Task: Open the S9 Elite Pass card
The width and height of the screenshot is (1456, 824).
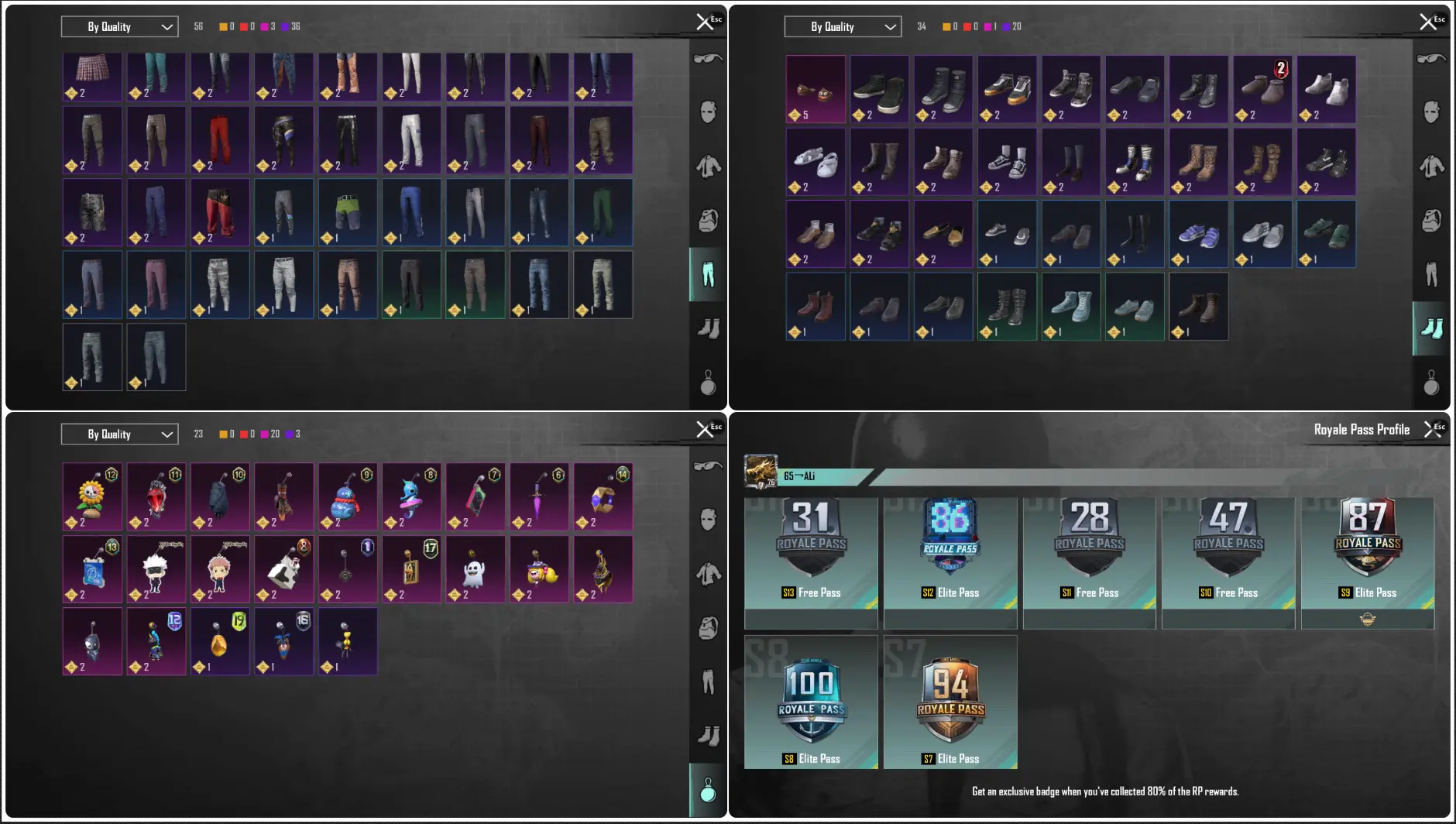Action: tap(1368, 563)
